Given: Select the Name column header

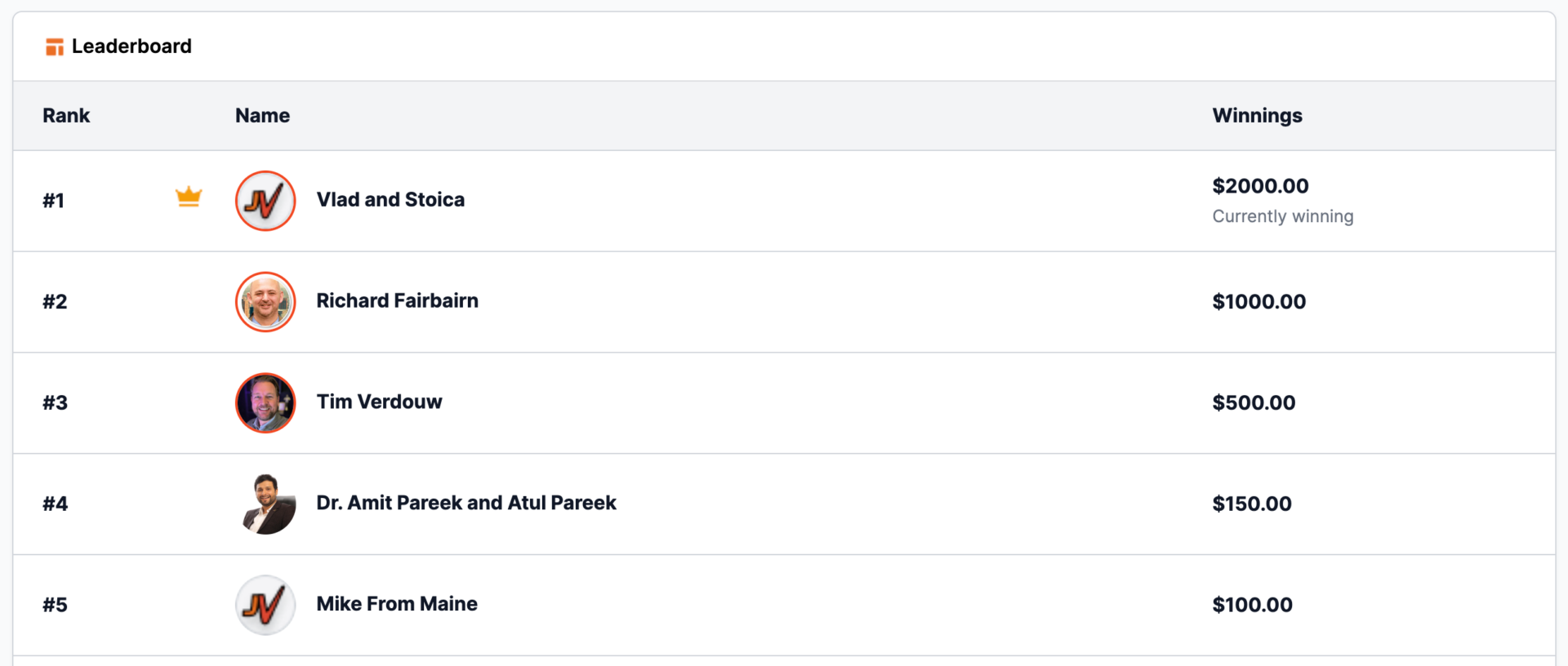Looking at the screenshot, I should coord(262,116).
